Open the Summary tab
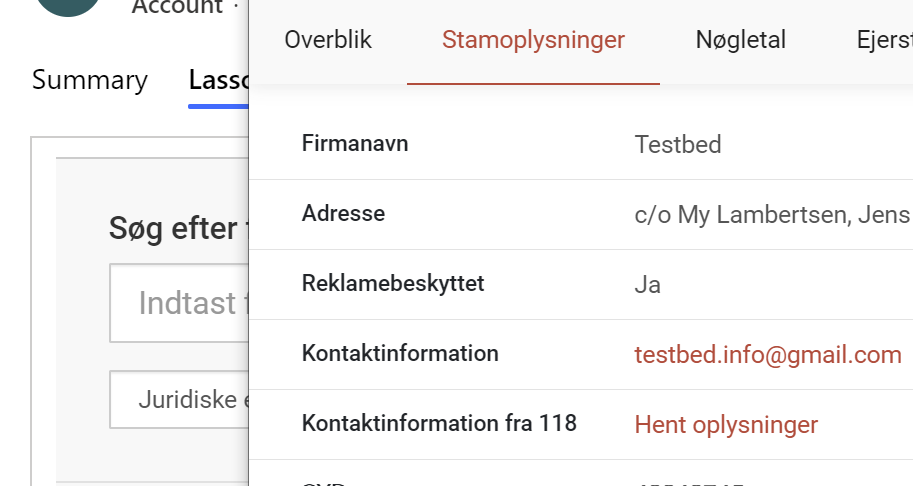This screenshot has height=486, width=913. [90, 81]
